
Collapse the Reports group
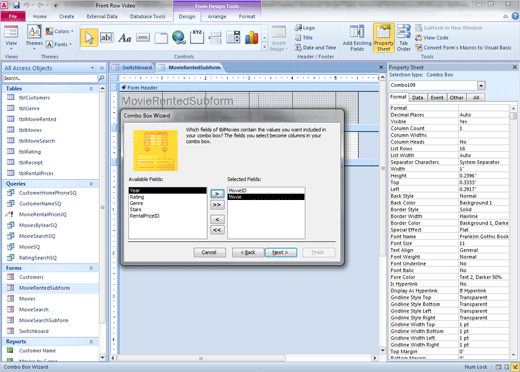click(91, 342)
